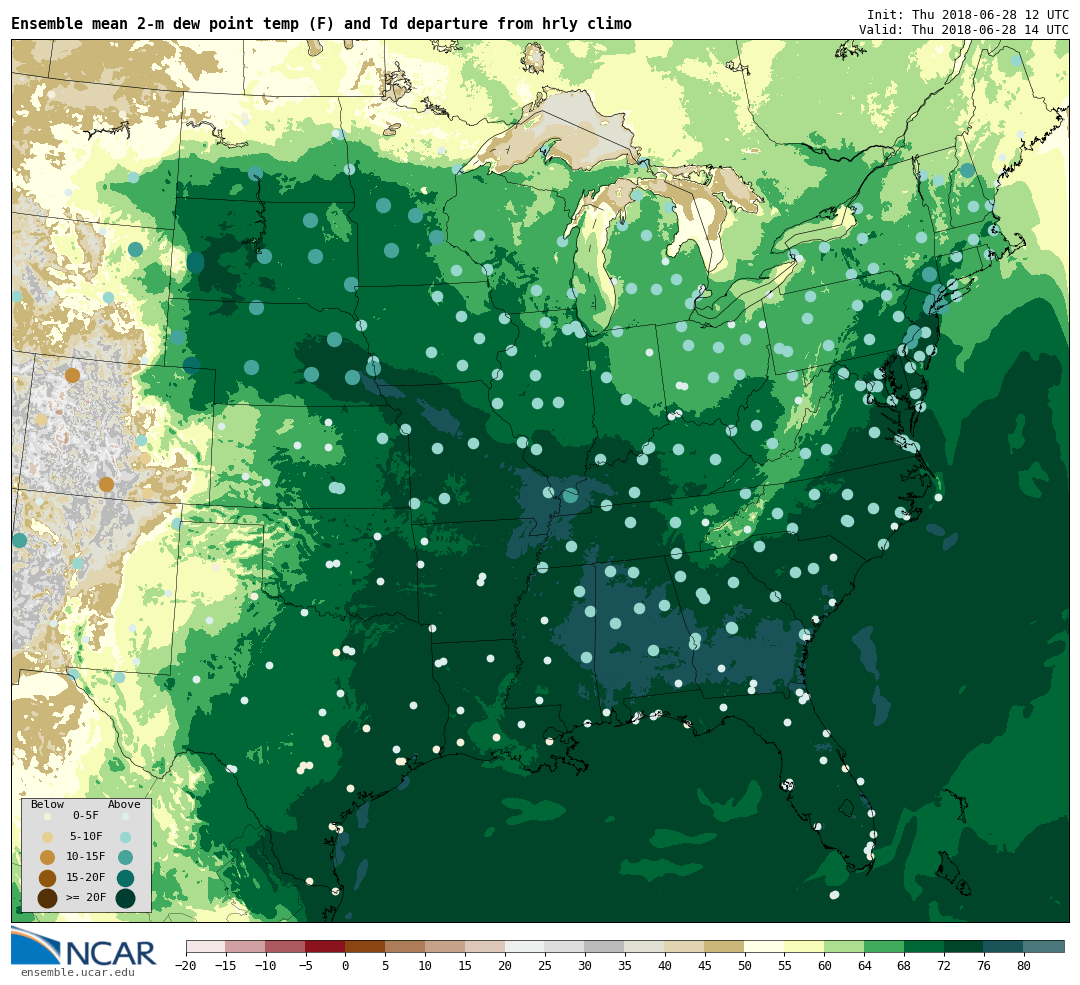Click the '10-15F' legend label
The height and width of the screenshot is (985, 1080).
(x=85, y=857)
